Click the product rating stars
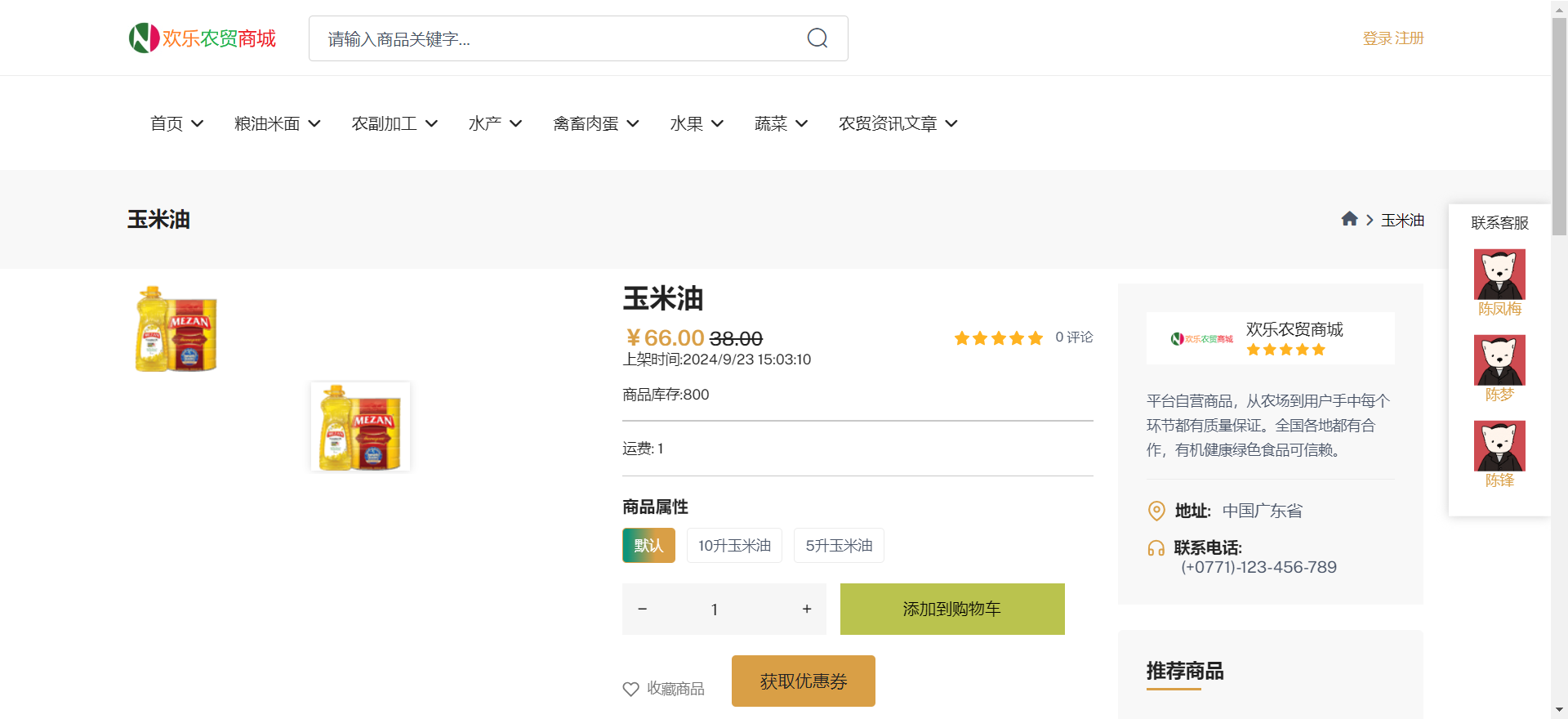1568x719 pixels. pyautogui.click(x=999, y=338)
